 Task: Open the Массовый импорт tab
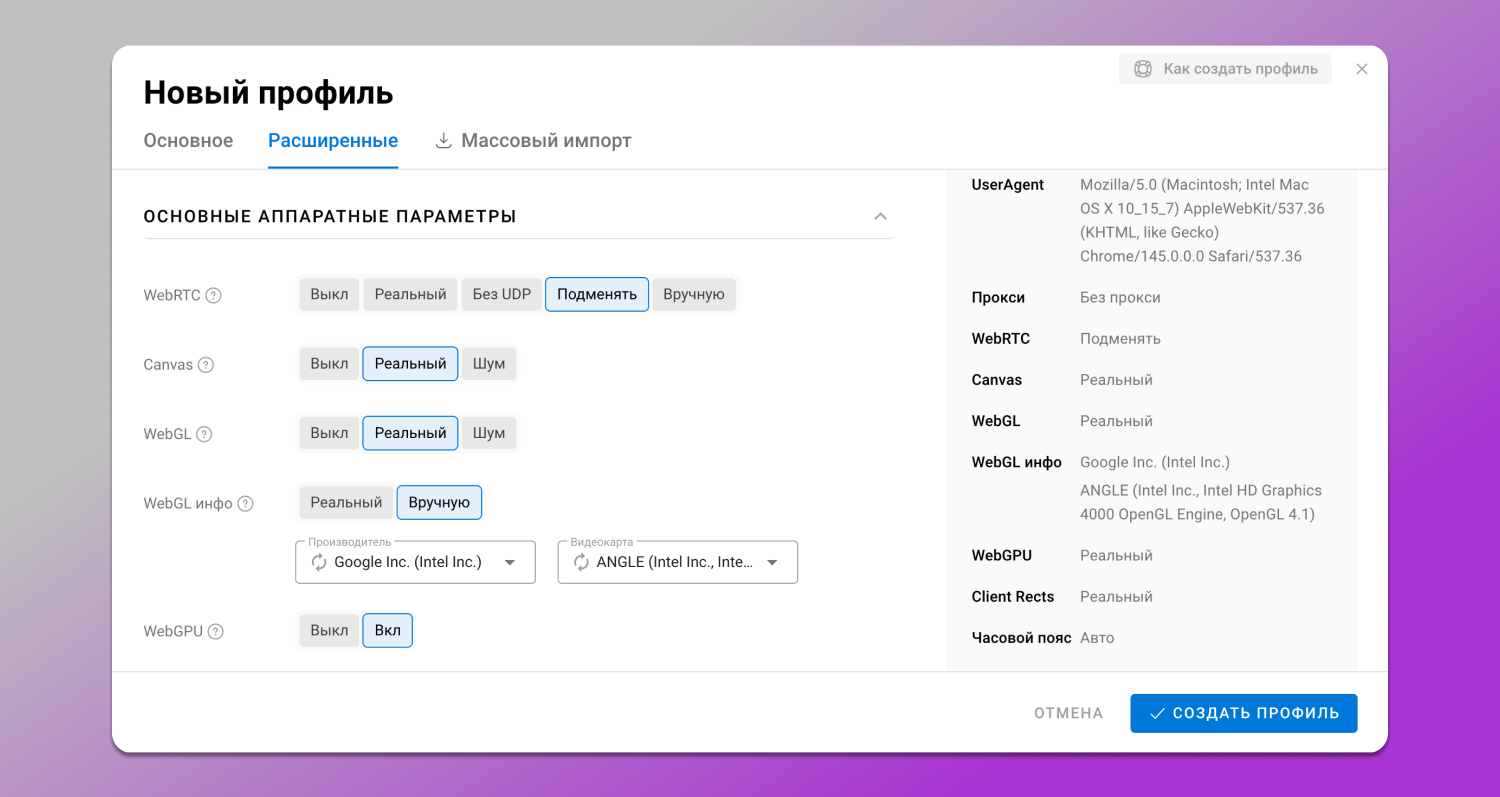point(546,141)
